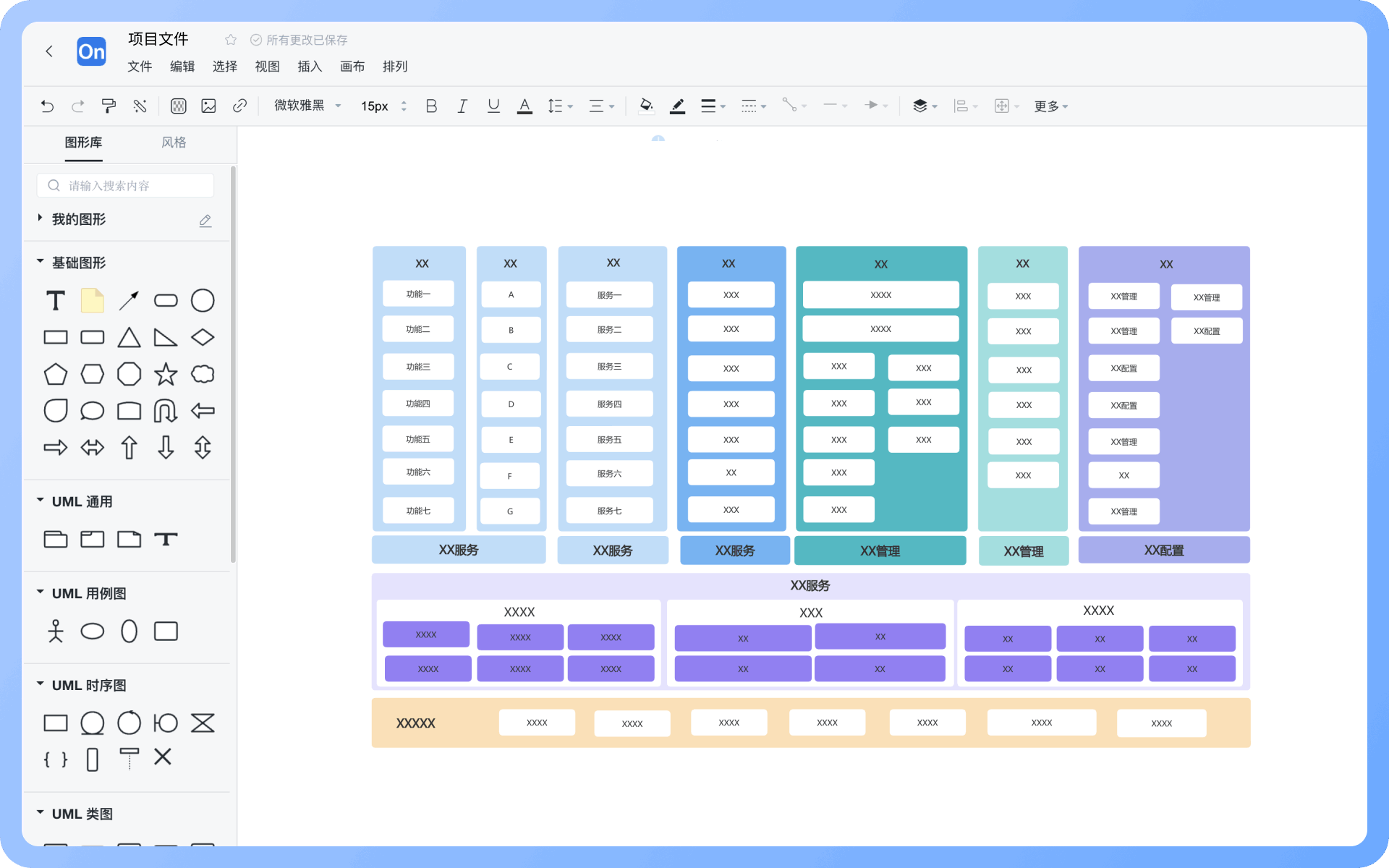Viewport: 1389px width, 868px height.
Task: Select the format painter tool
Action: coord(109,106)
